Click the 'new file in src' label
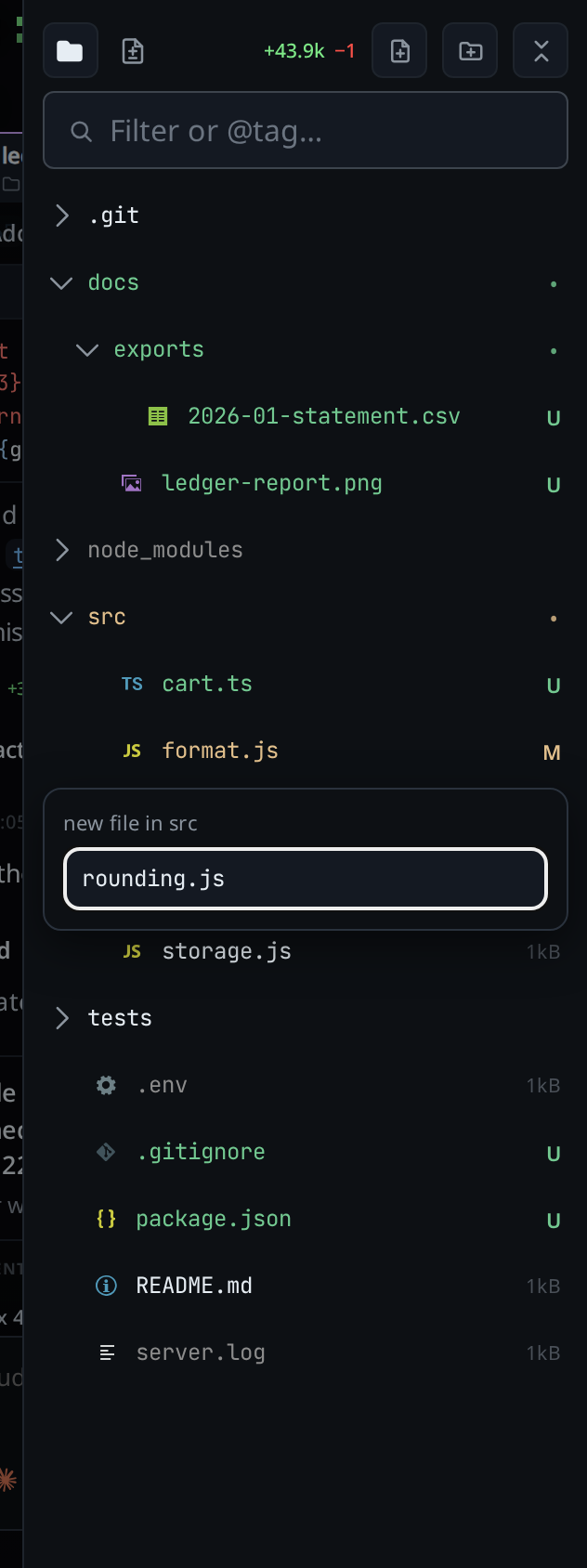This screenshot has width=587, height=1568. point(130,823)
